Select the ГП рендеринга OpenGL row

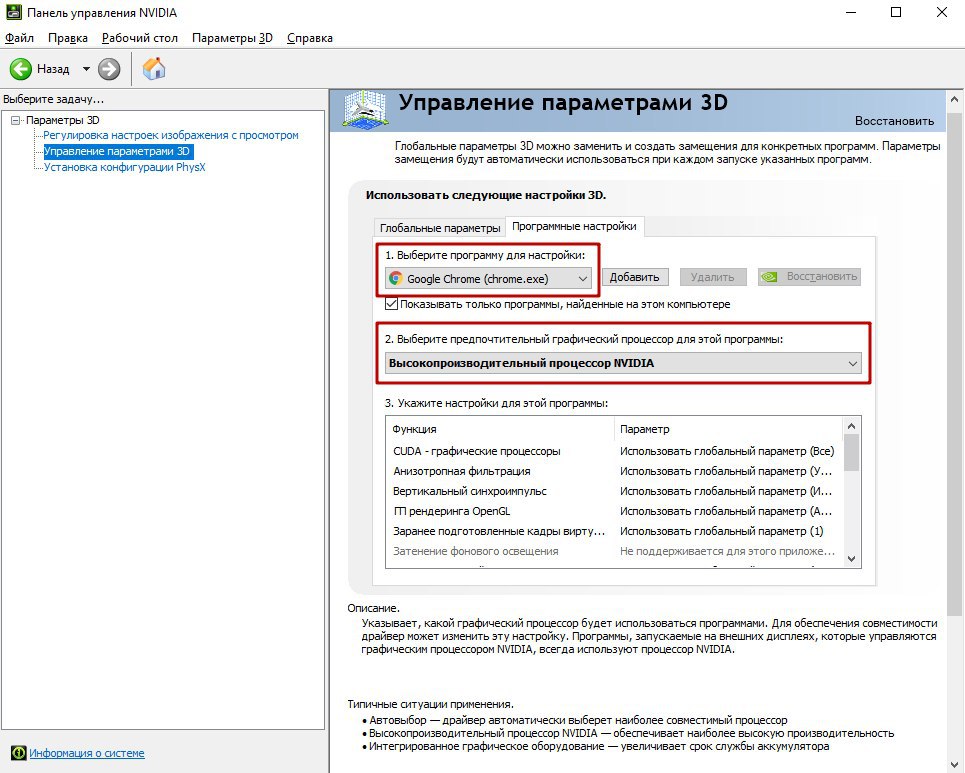pyautogui.click(x=615, y=511)
